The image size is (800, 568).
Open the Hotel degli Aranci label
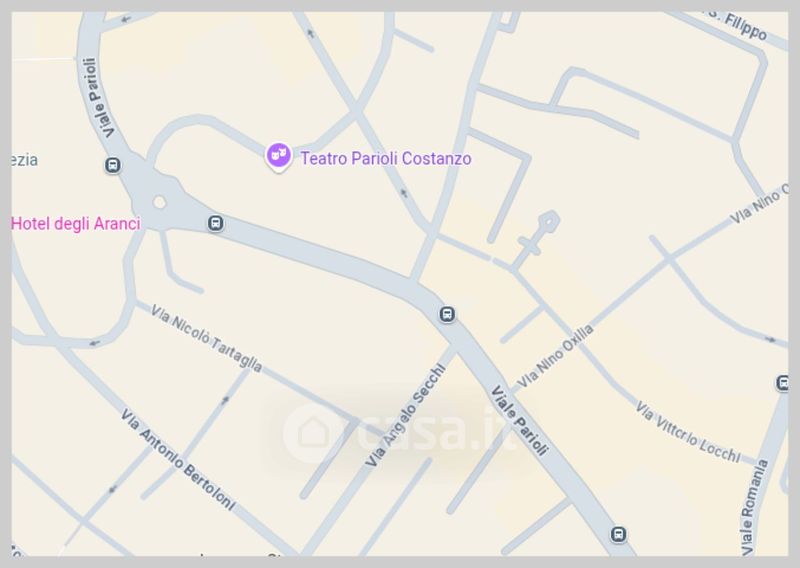[x=76, y=224]
